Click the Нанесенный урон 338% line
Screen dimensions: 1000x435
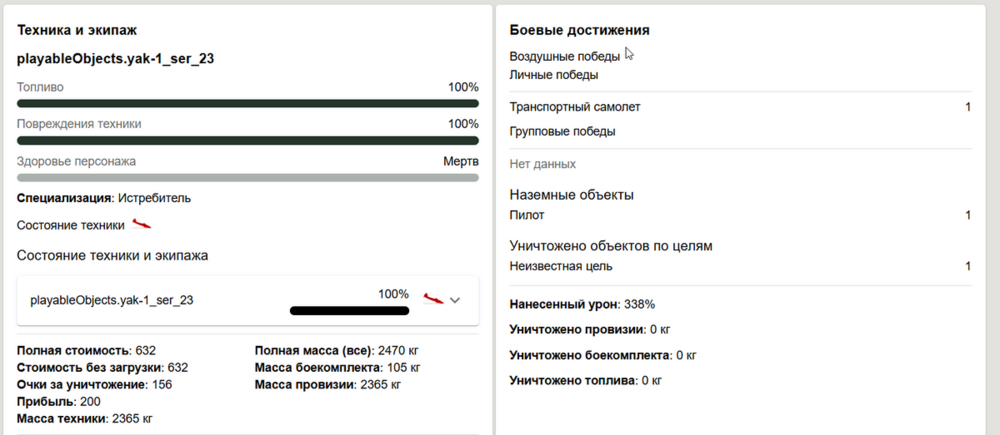point(582,304)
